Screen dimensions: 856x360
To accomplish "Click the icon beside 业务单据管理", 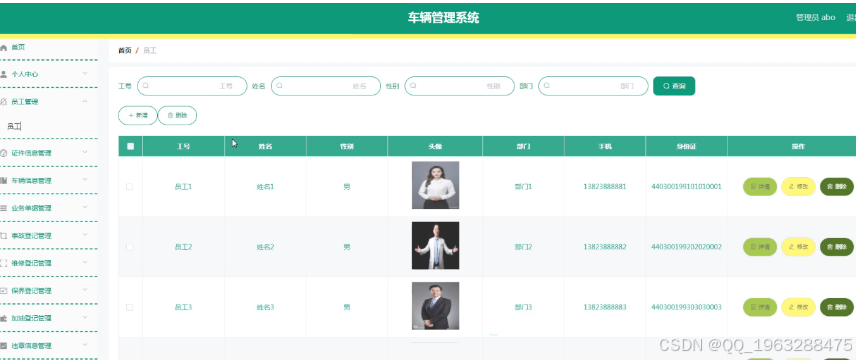I will [x=3, y=208].
